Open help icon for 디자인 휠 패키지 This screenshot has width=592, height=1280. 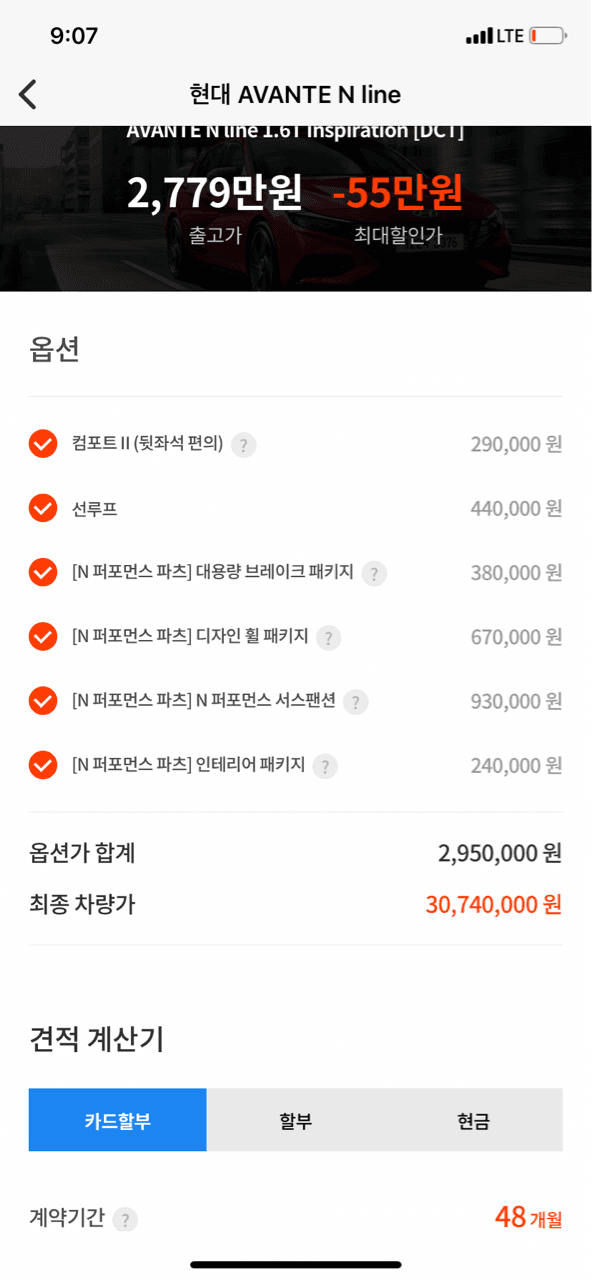point(327,637)
